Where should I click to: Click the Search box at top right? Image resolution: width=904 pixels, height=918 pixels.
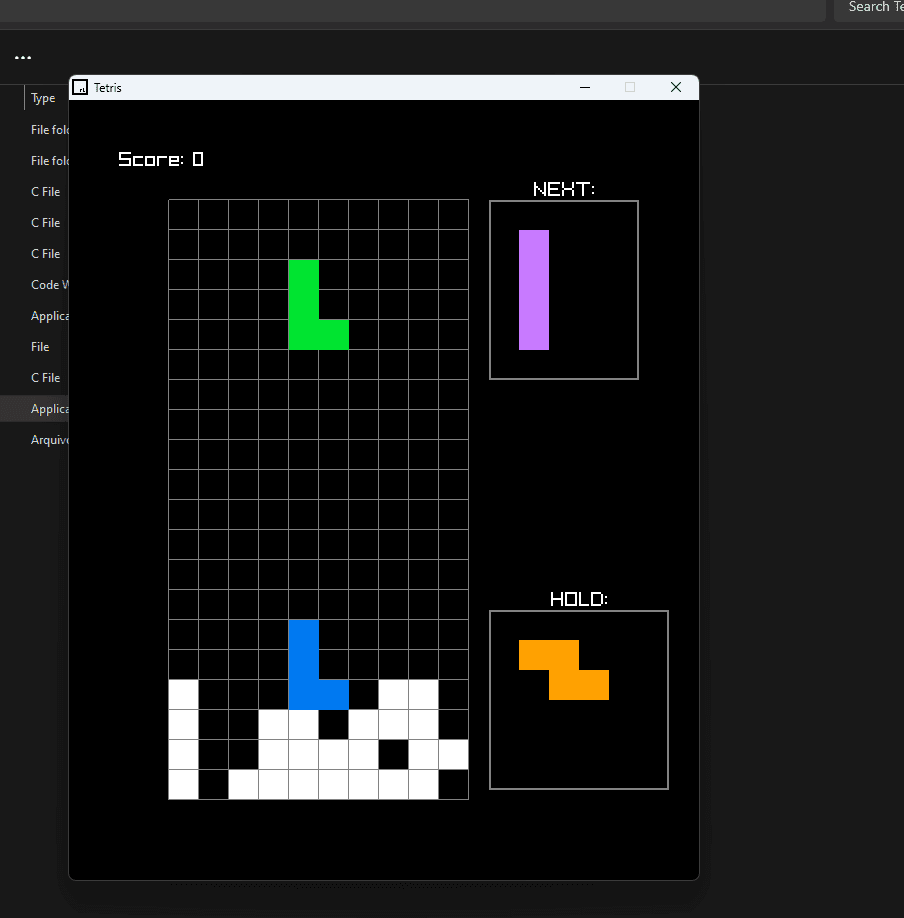pos(869,8)
